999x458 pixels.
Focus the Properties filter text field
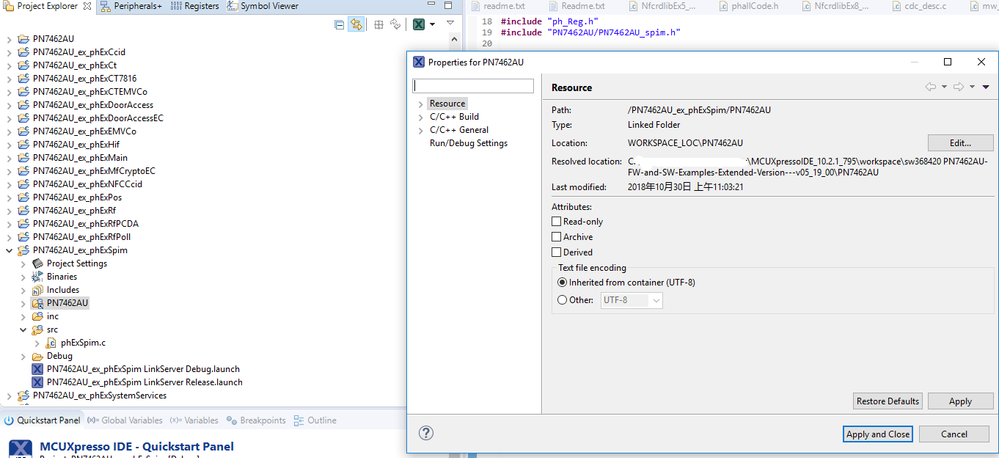click(x=473, y=86)
